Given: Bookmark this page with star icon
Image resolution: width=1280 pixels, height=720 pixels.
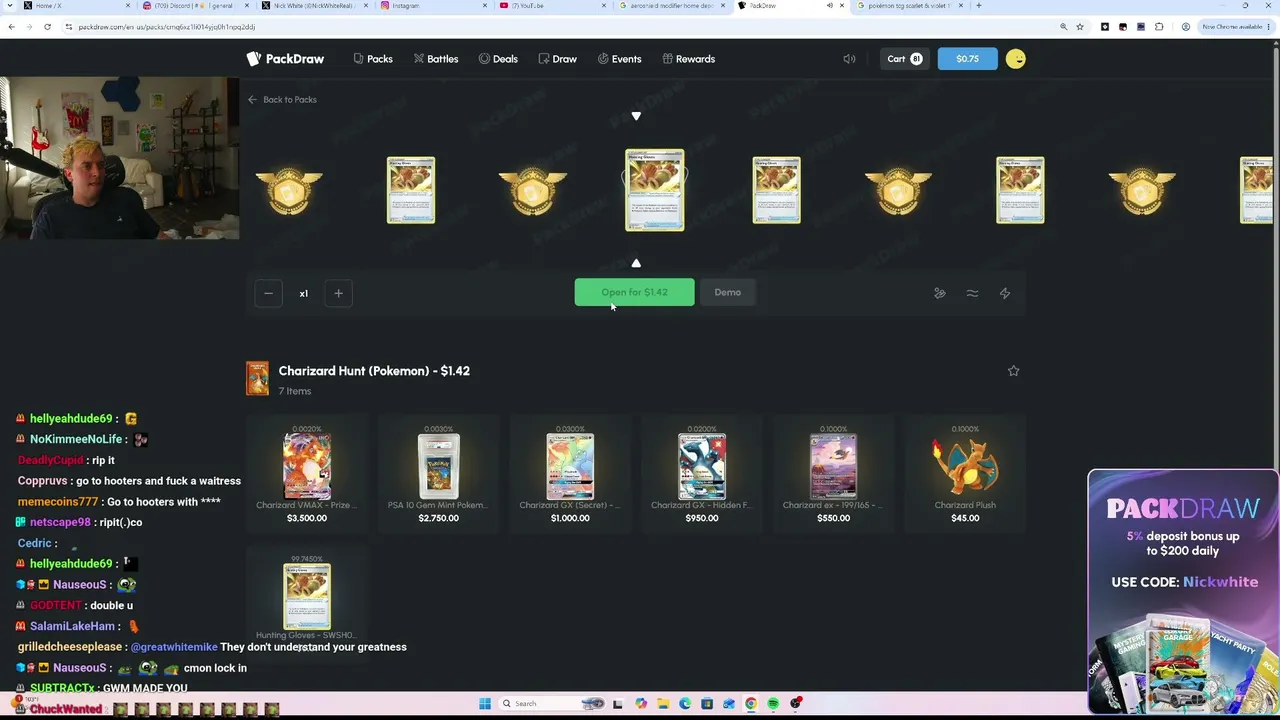Looking at the screenshot, I should [1080, 27].
